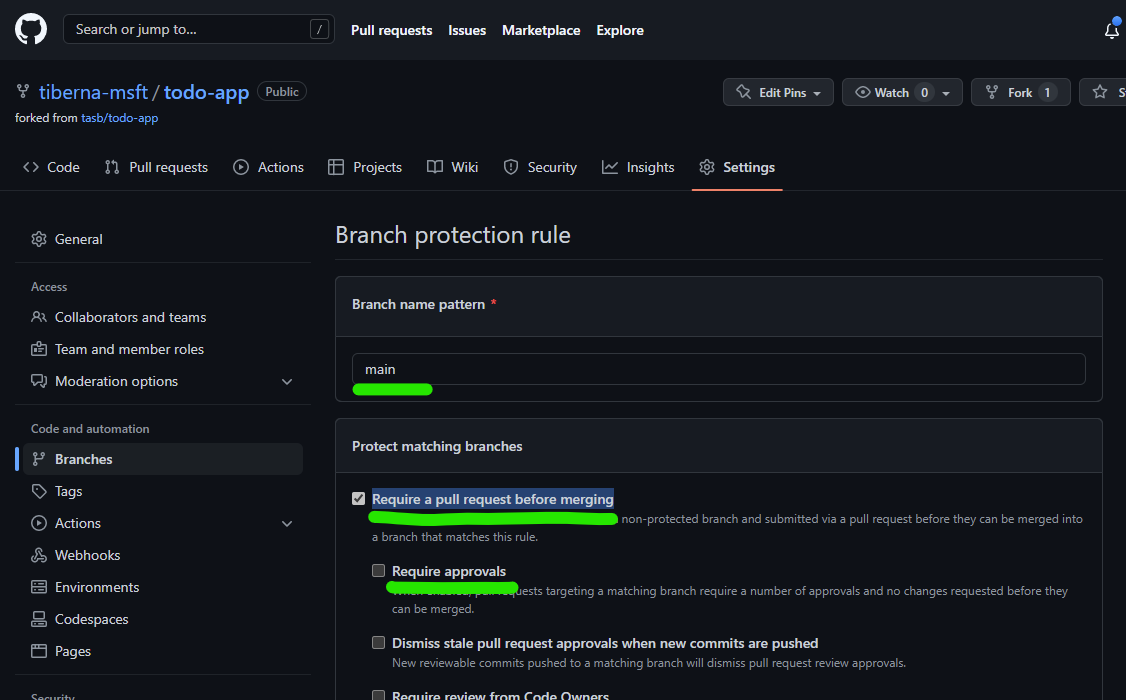Click the Tags label icon in sidebar

point(40,491)
